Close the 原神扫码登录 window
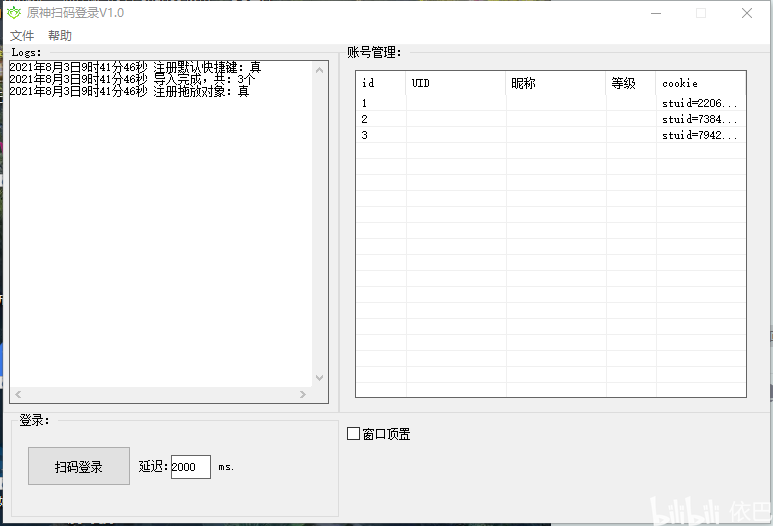The image size is (773, 526). (x=747, y=13)
